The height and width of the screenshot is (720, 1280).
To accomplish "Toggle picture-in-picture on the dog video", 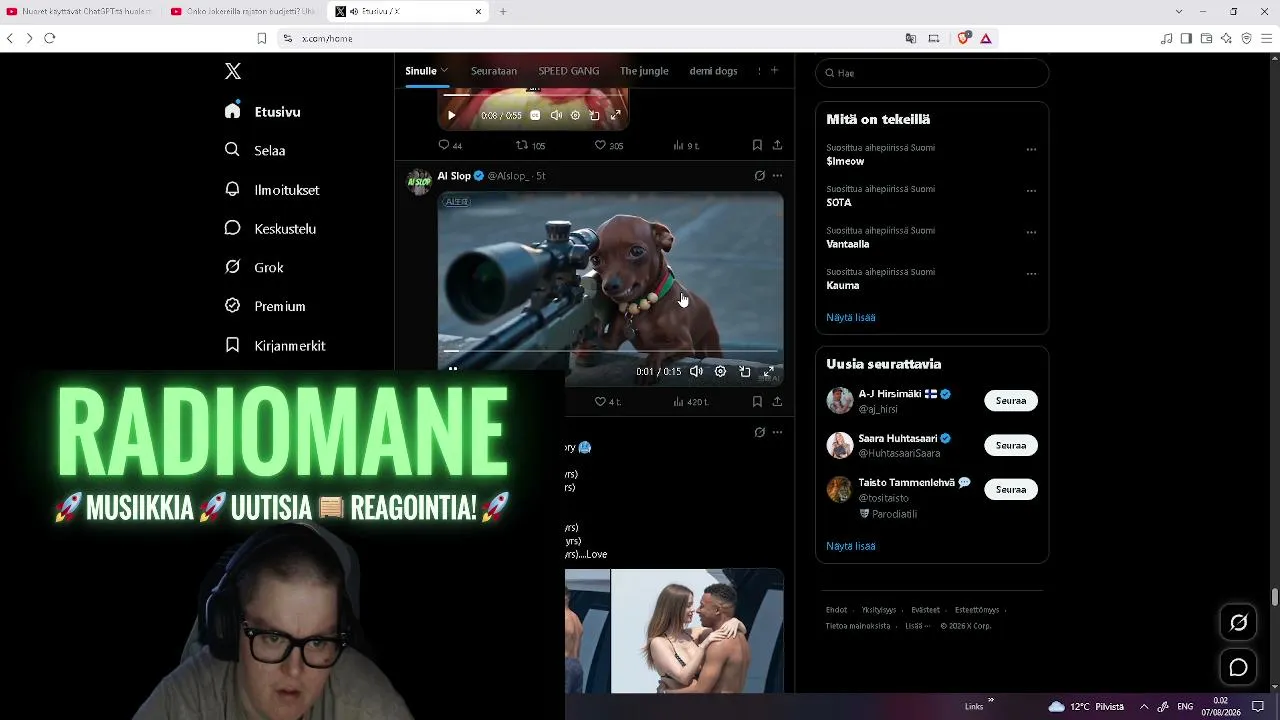I will pyautogui.click(x=745, y=371).
